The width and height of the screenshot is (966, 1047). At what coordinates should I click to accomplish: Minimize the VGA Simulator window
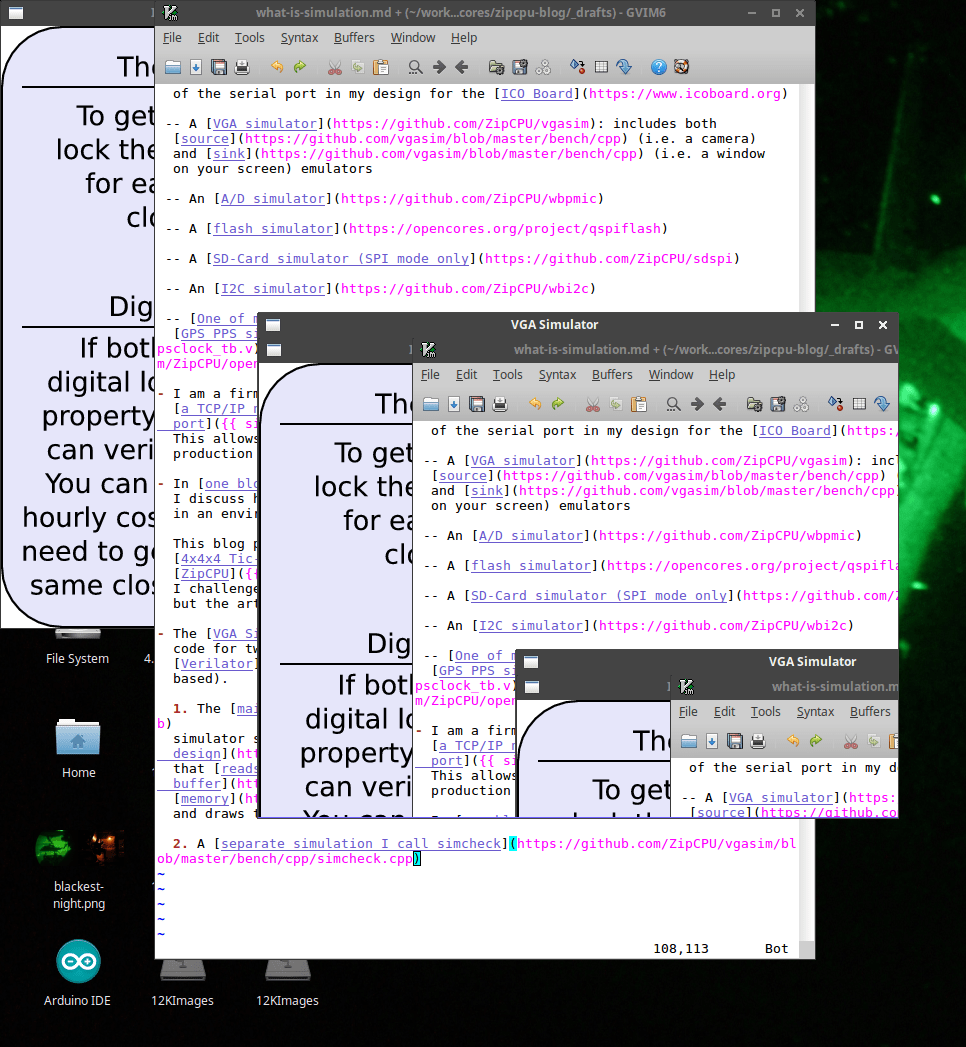tap(834, 325)
